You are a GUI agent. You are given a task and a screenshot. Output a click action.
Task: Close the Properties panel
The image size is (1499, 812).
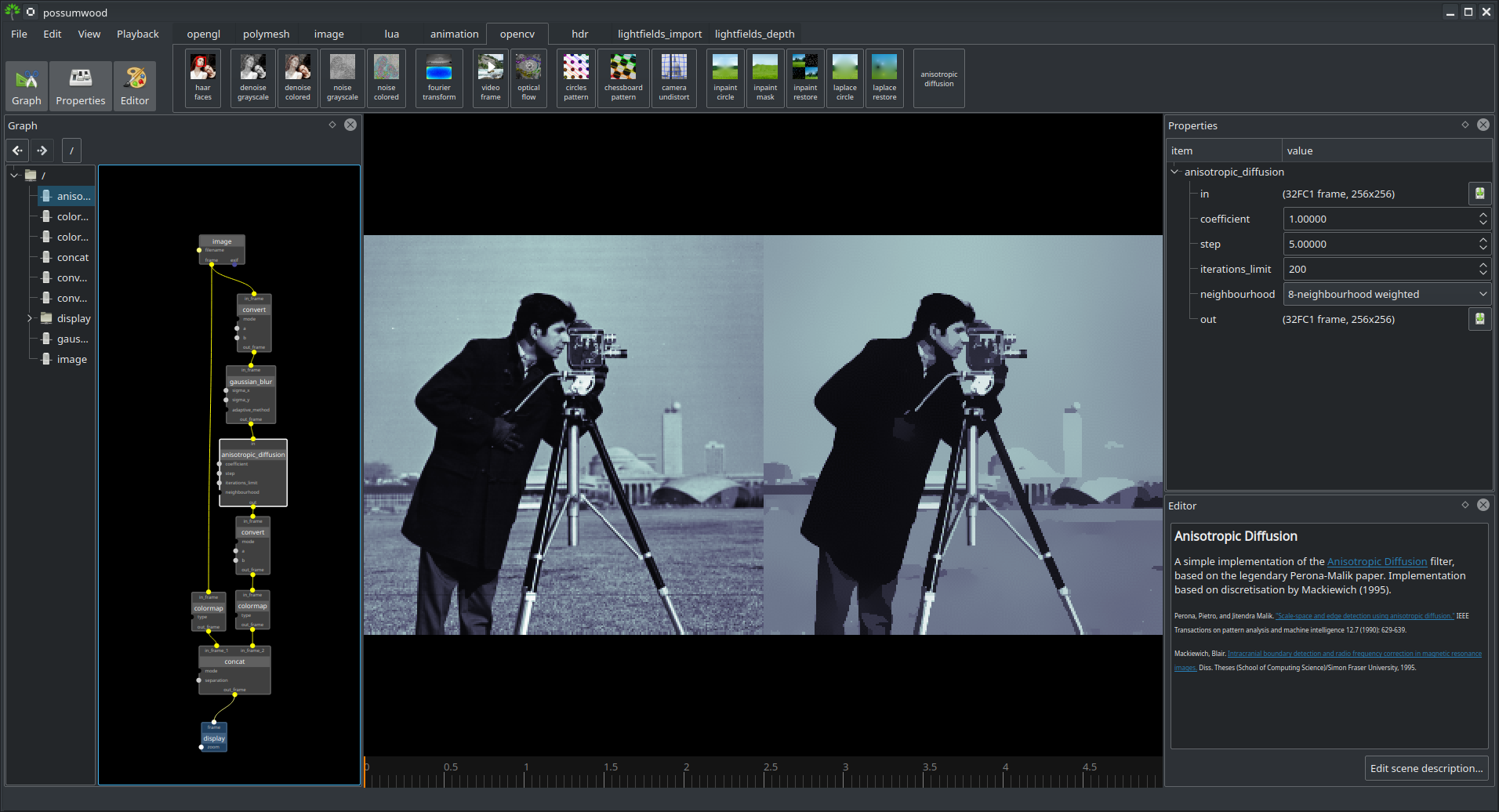[1483, 125]
